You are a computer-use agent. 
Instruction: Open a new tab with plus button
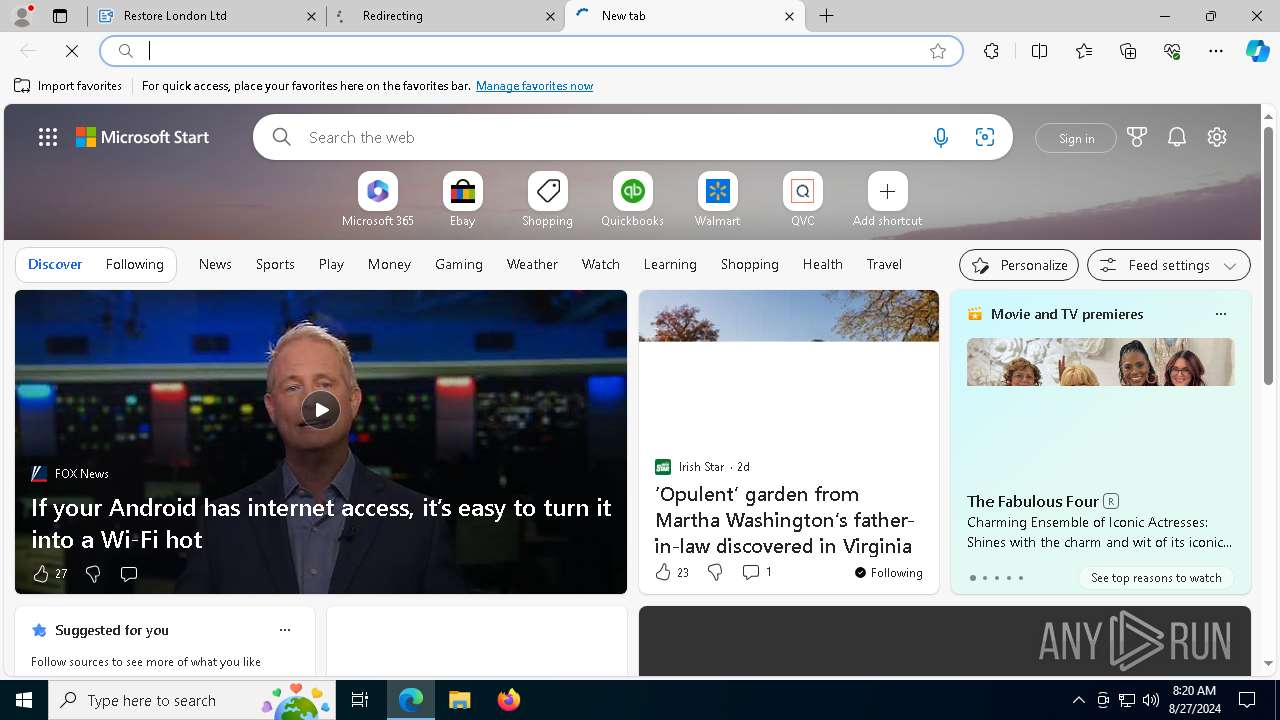(826, 16)
